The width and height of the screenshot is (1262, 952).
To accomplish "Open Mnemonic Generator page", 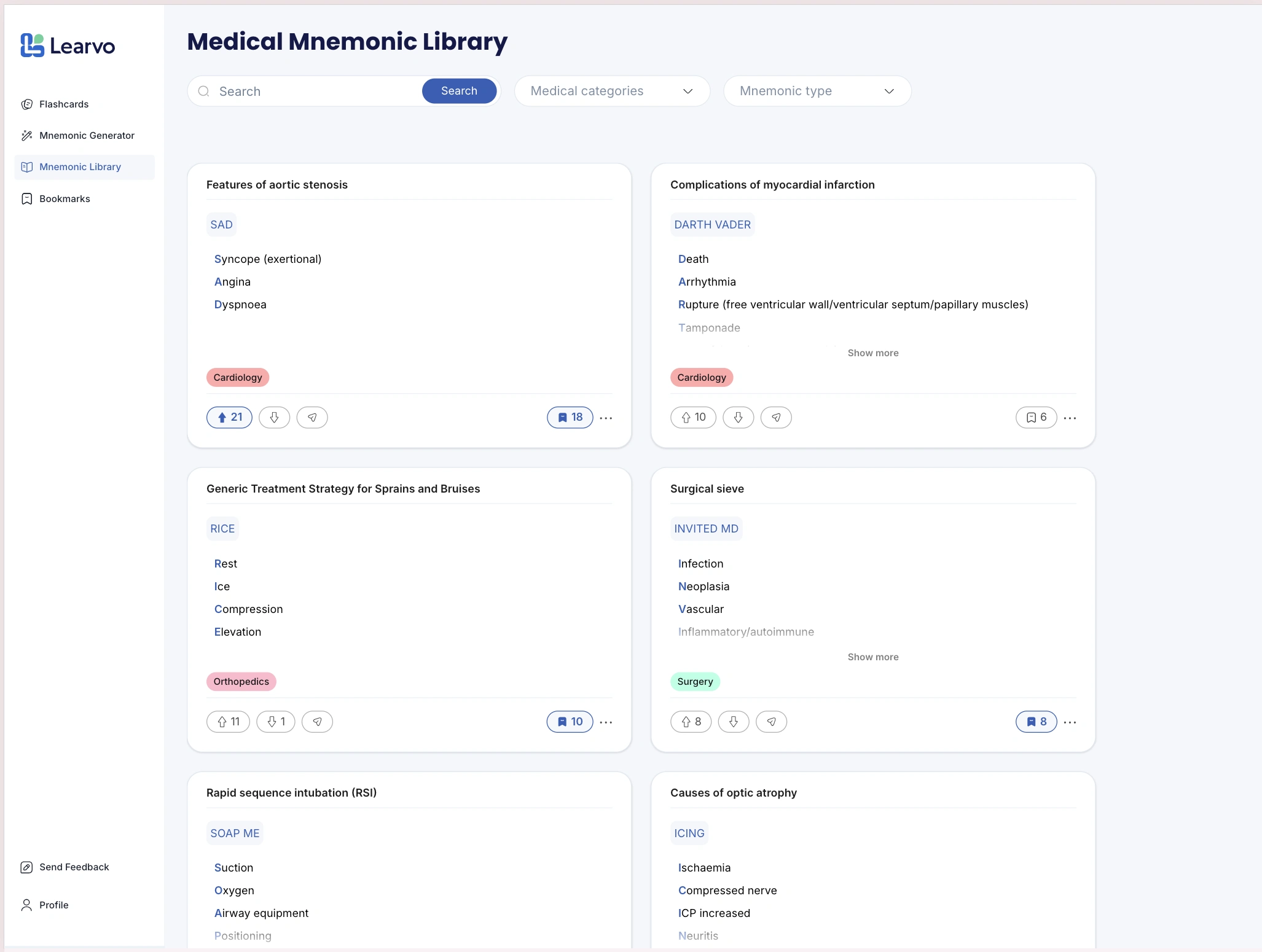I will click(87, 136).
